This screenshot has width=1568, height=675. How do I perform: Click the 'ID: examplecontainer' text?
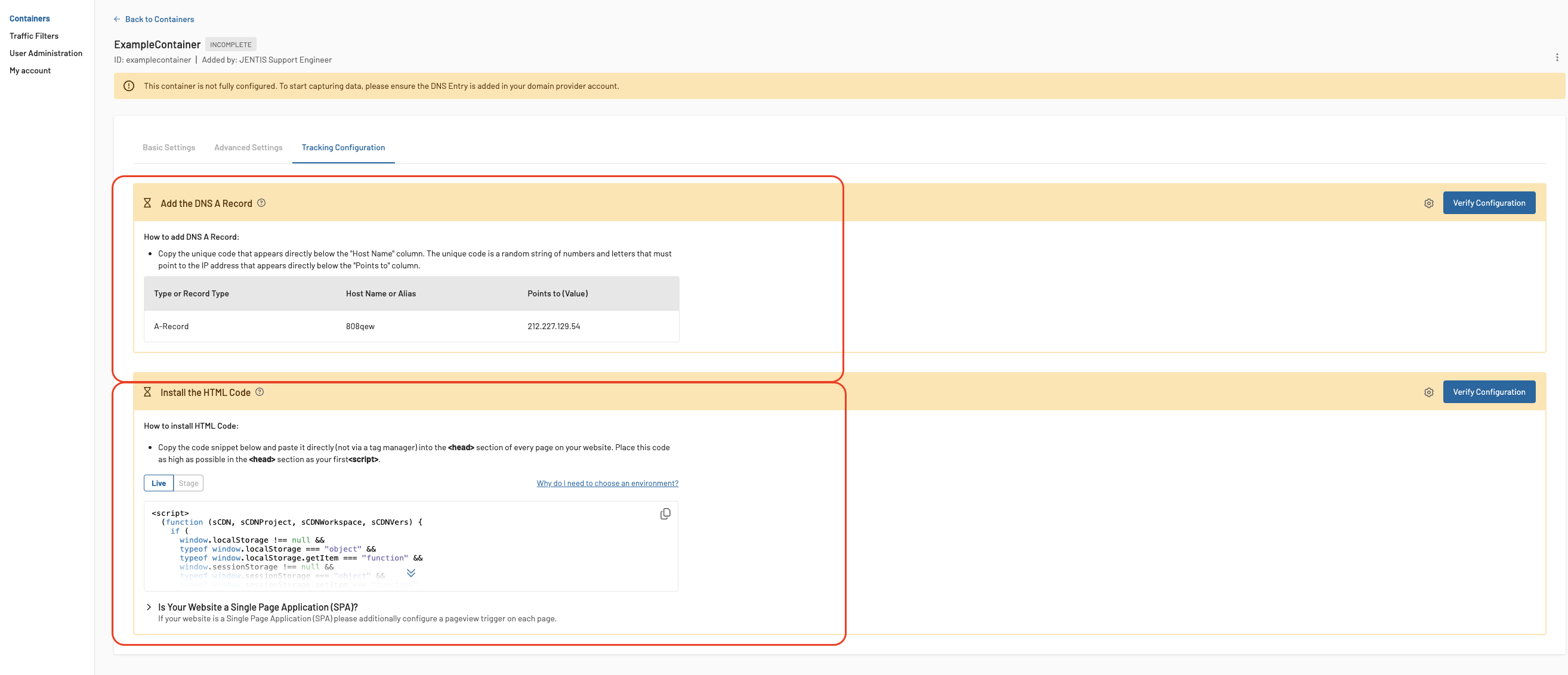(x=152, y=60)
